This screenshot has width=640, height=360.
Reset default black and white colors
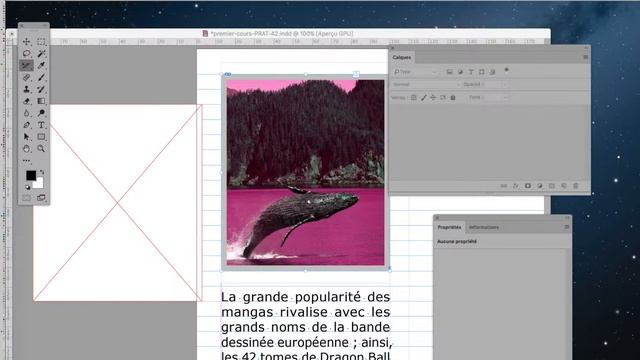tap(28, 187)
